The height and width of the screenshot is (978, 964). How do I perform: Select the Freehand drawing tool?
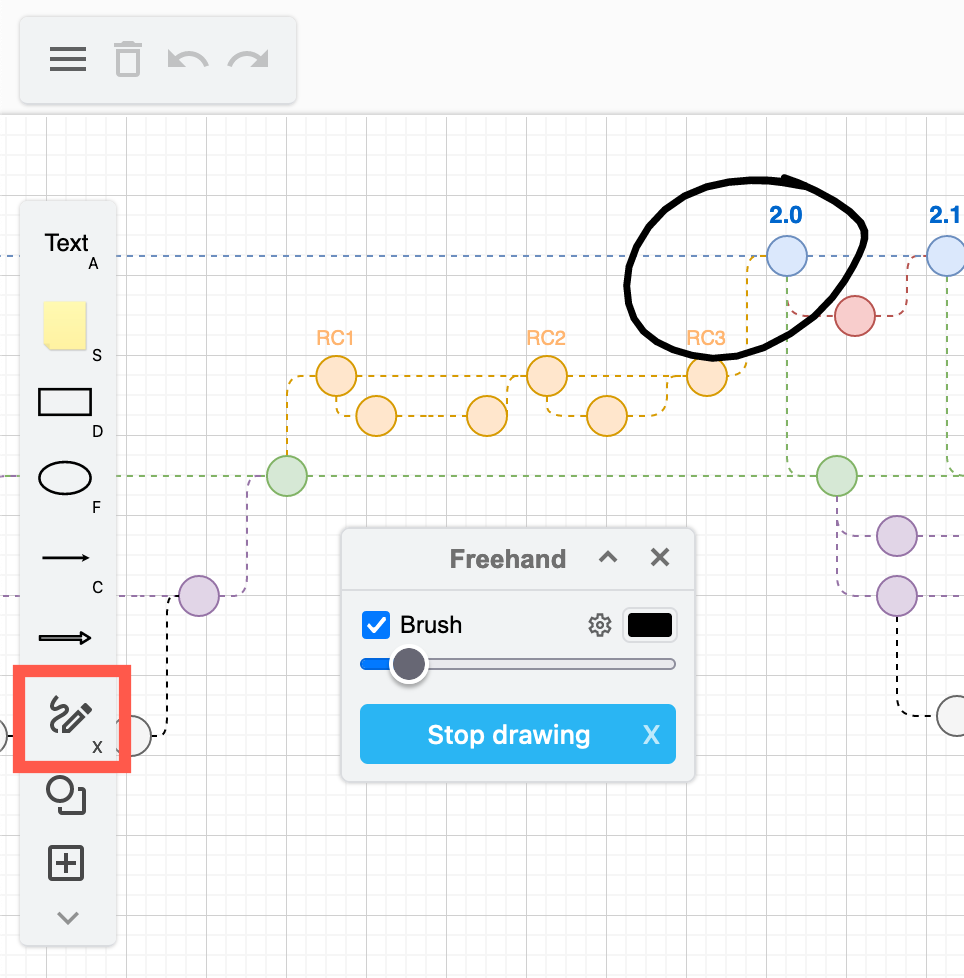pos(66,718)
